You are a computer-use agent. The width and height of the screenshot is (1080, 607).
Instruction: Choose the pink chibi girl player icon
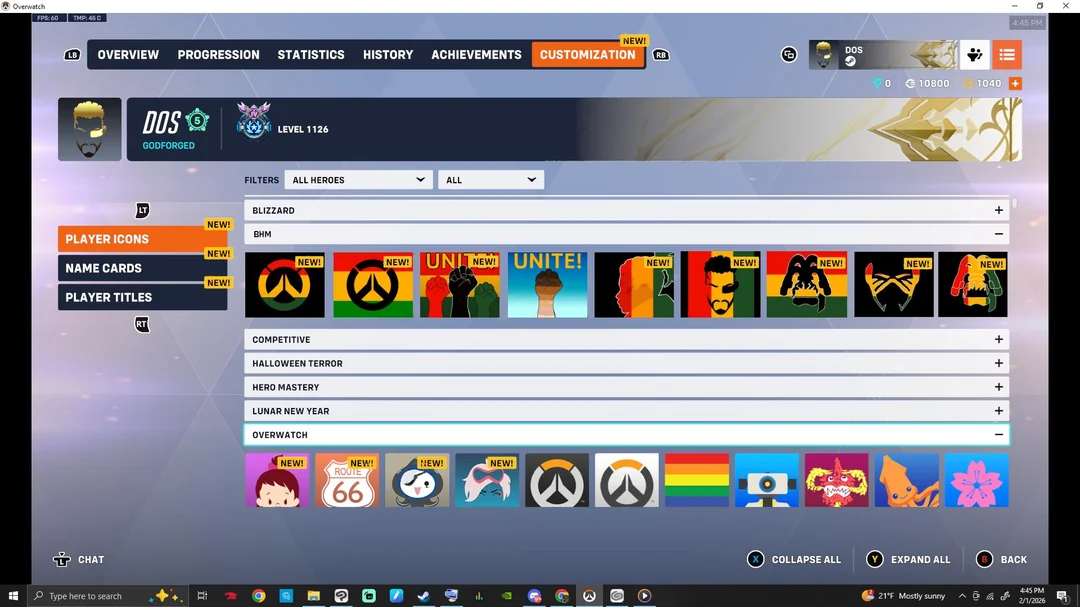278,480
